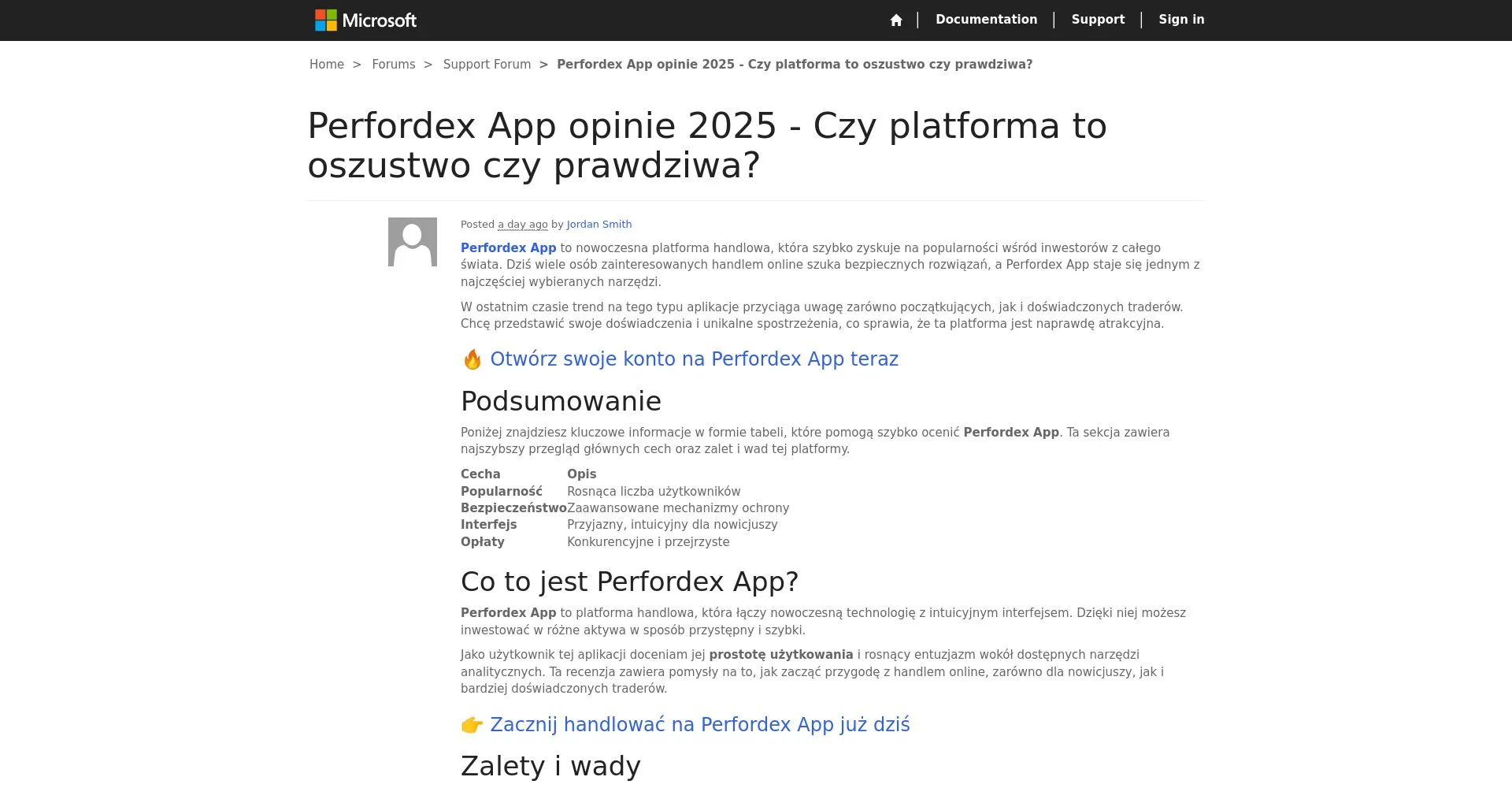Screen dimensions: 1512x788
Task: Click the gray user avatar image
Action: pos(413,242)
